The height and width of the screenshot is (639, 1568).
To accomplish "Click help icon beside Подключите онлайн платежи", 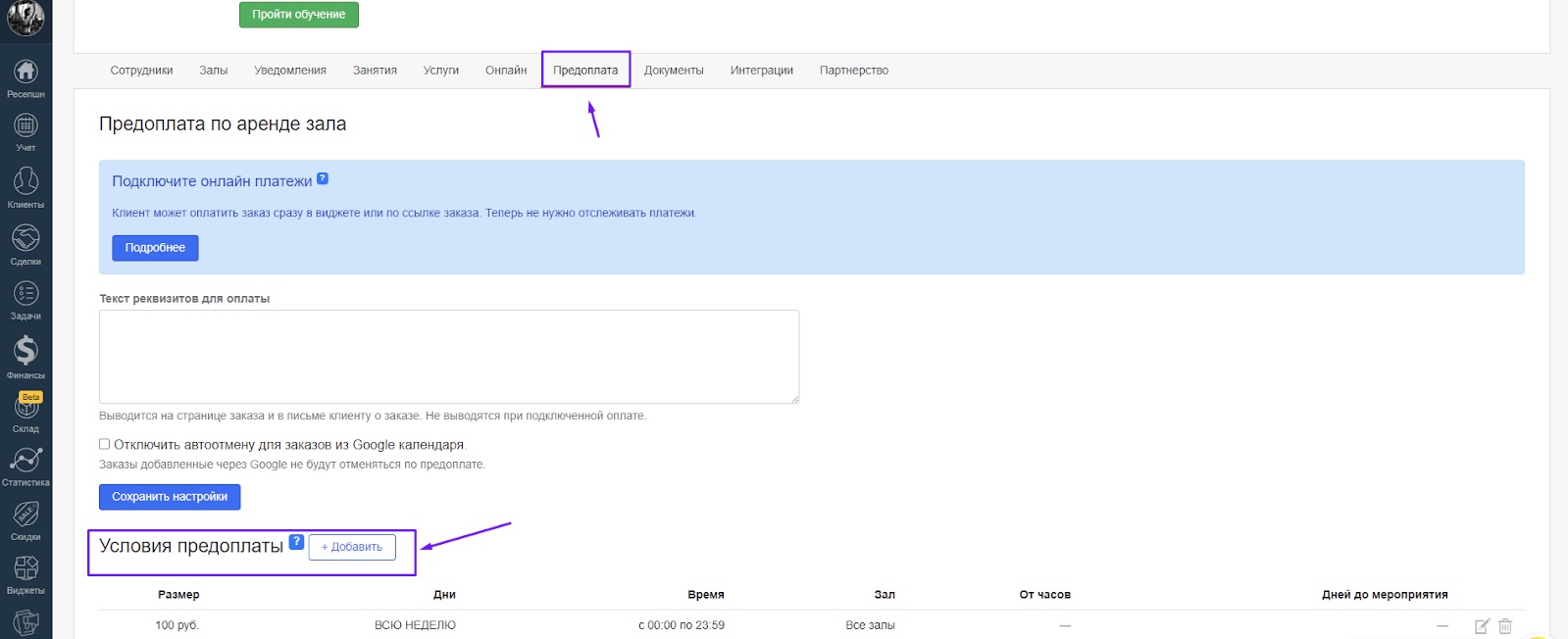I will coord(323,179).
